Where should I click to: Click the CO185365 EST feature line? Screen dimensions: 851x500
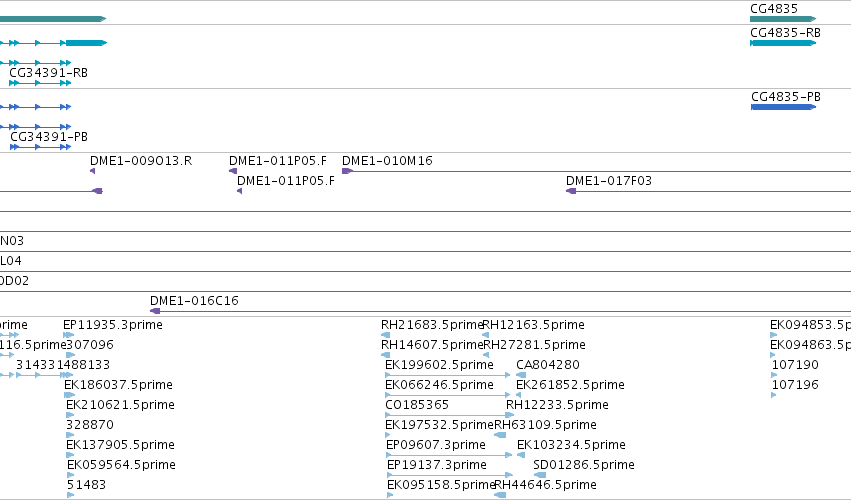pos(449,415)
